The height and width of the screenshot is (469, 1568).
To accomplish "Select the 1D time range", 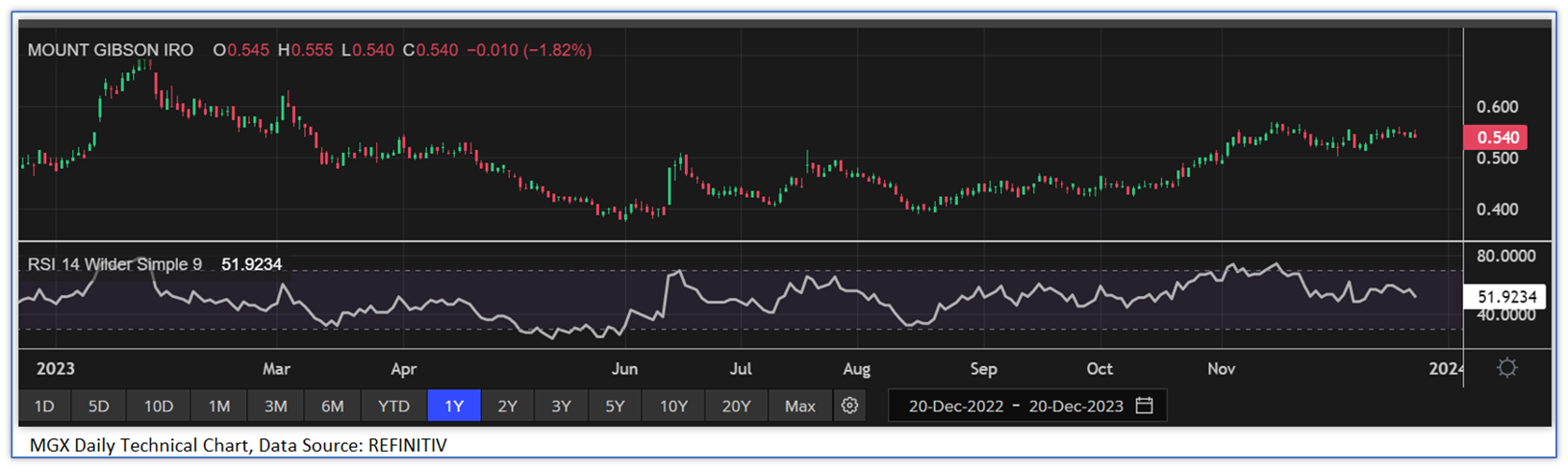I will [44, 406].
